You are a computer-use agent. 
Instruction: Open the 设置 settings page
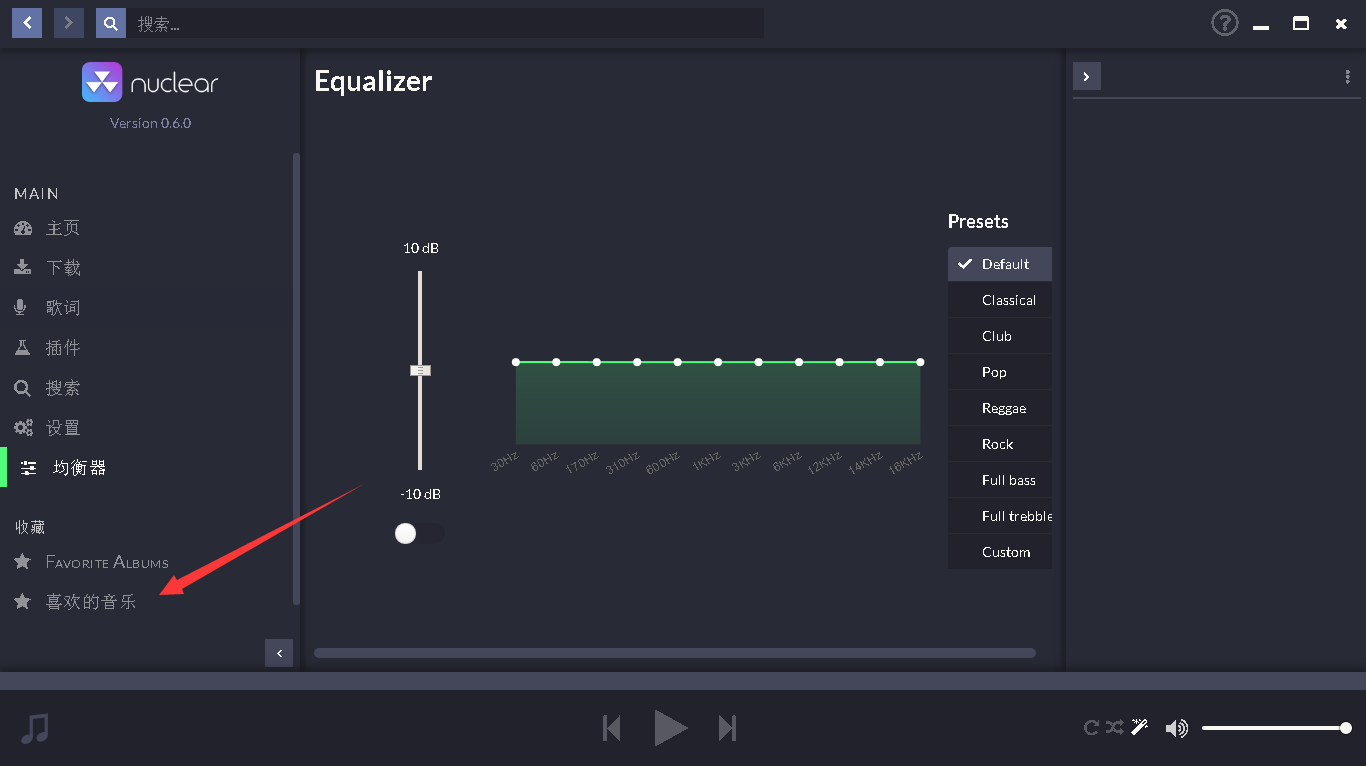[62, 428]
